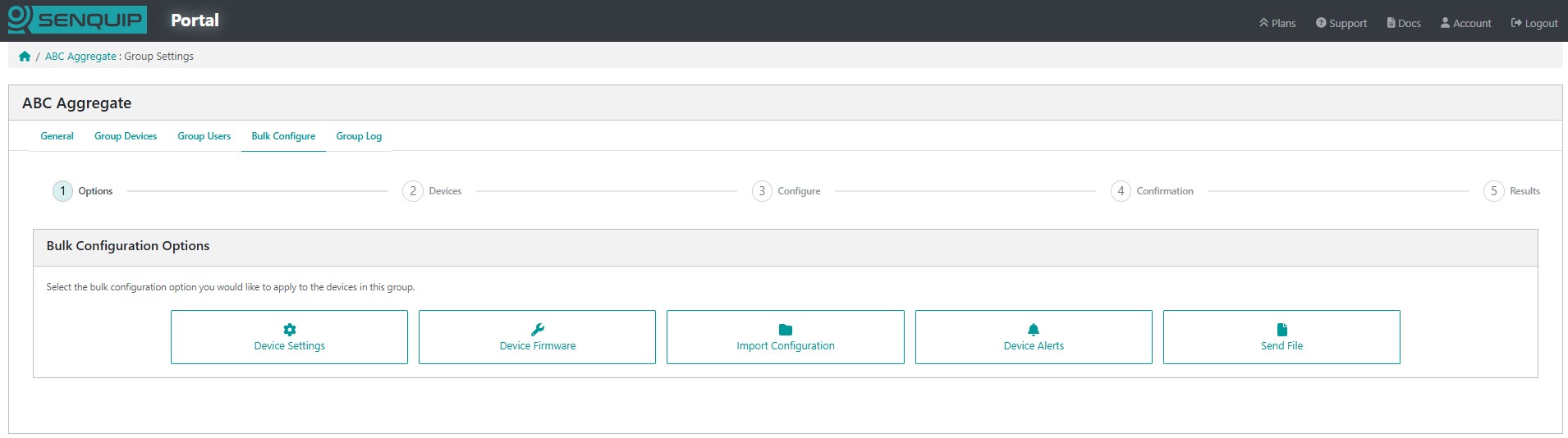Viewport: 1568px width, 438px height.
Task: Open Support from the top bar
Action: coord(1341,23)
